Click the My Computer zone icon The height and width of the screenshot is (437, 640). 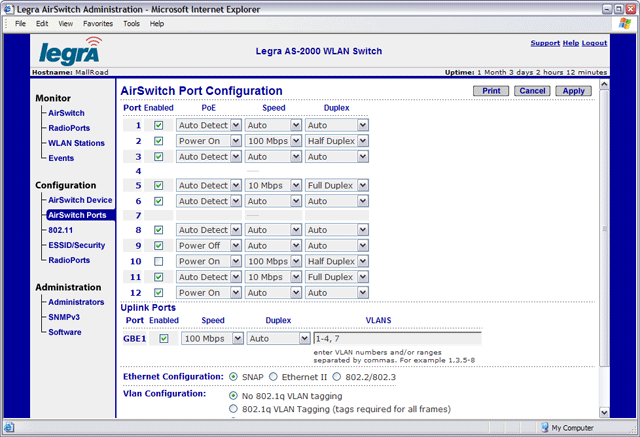tap(545, 428)
